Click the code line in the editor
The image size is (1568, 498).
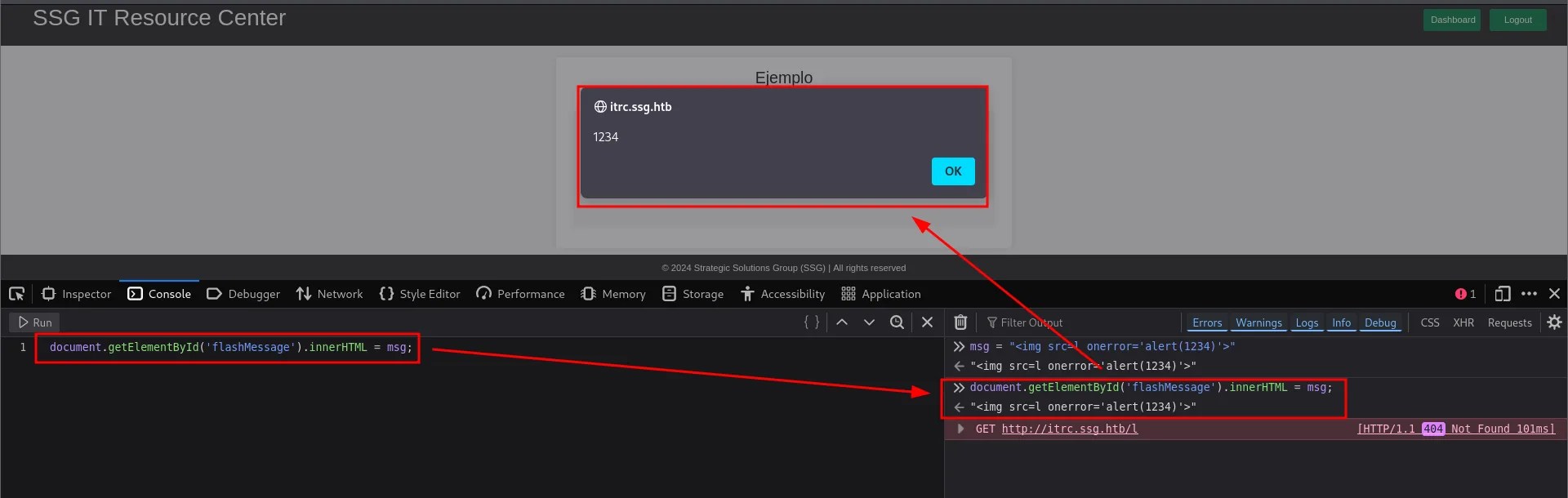tap(231, 347)
